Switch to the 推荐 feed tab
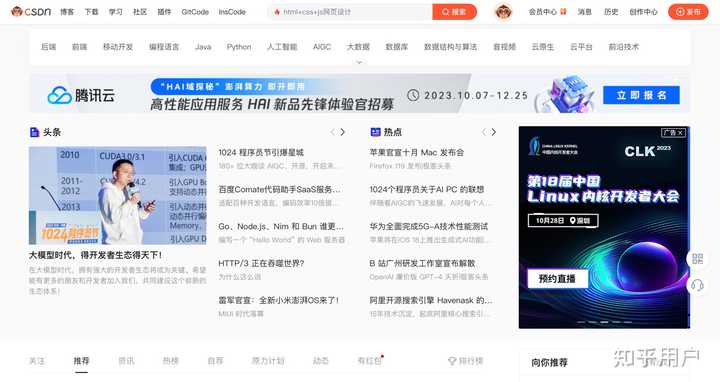The image size is (720, 382). [x=81, y=361]
